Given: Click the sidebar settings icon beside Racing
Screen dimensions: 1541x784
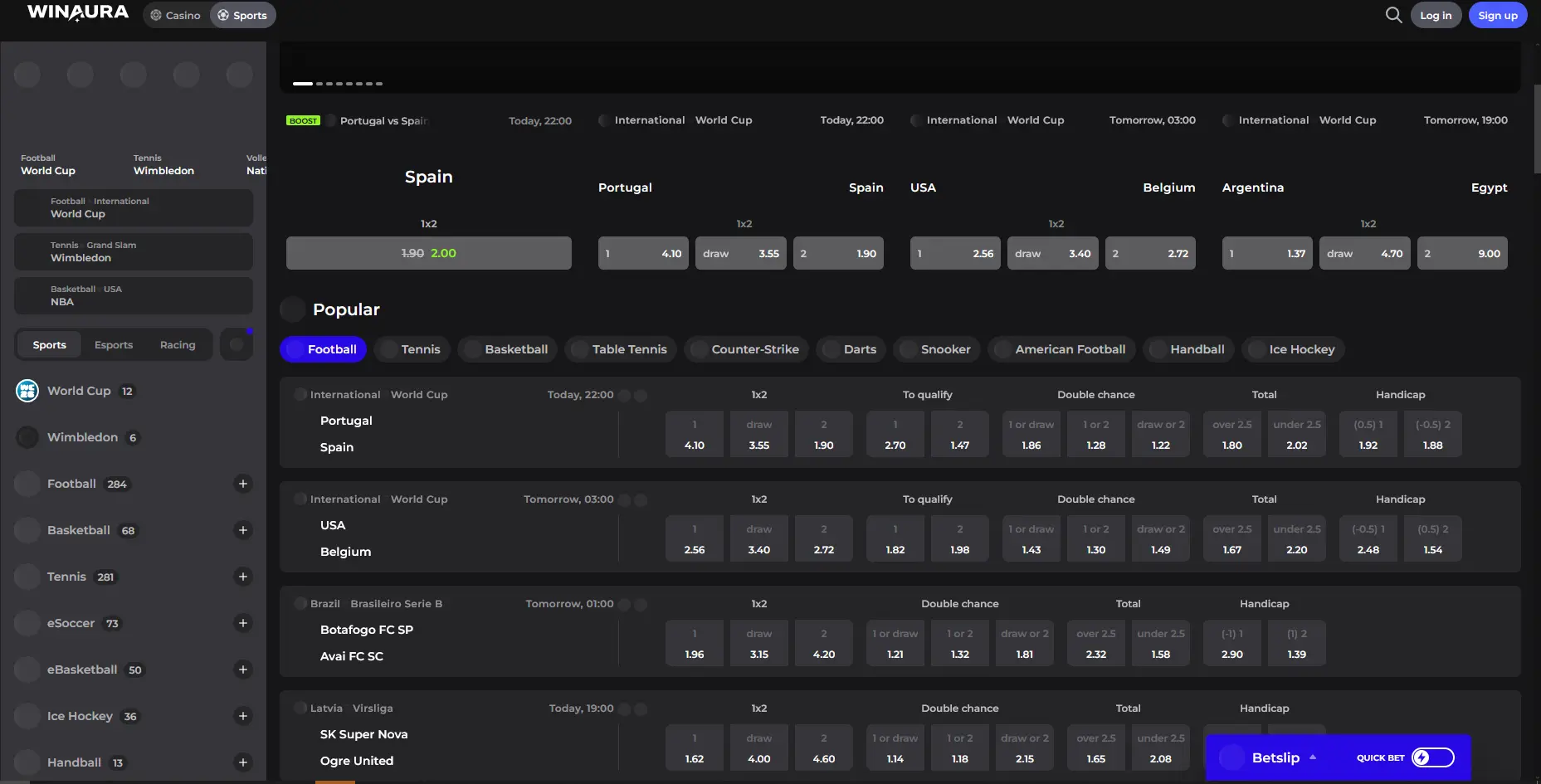Looking at the screenshot, I should pyautogui.click(x=237, y=344).
